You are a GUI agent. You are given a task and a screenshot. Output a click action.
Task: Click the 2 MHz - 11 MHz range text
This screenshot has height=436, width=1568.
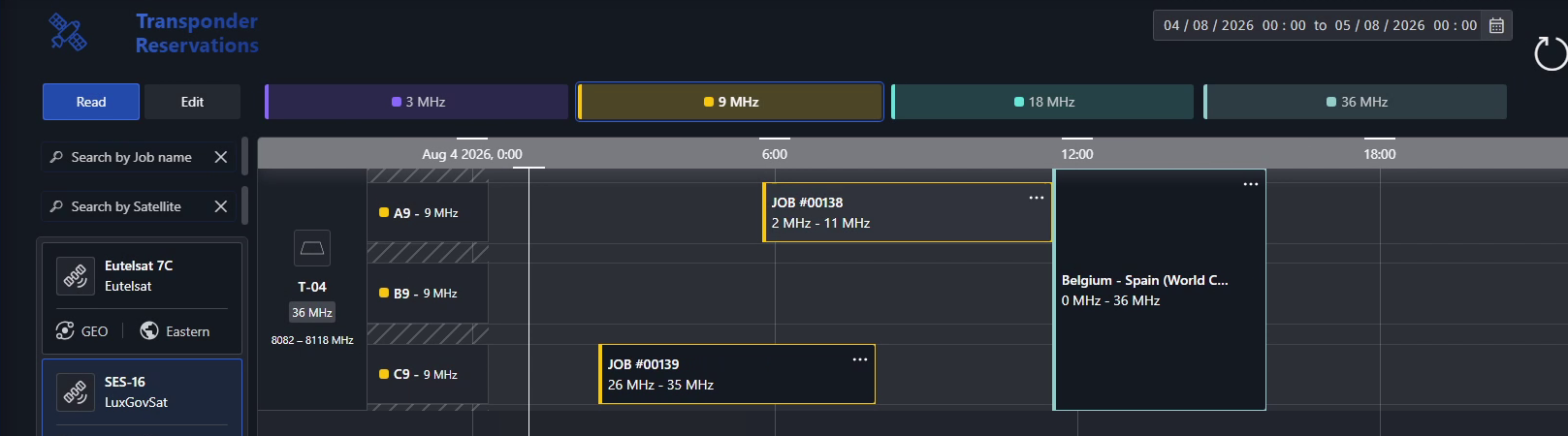coord(820,223)
